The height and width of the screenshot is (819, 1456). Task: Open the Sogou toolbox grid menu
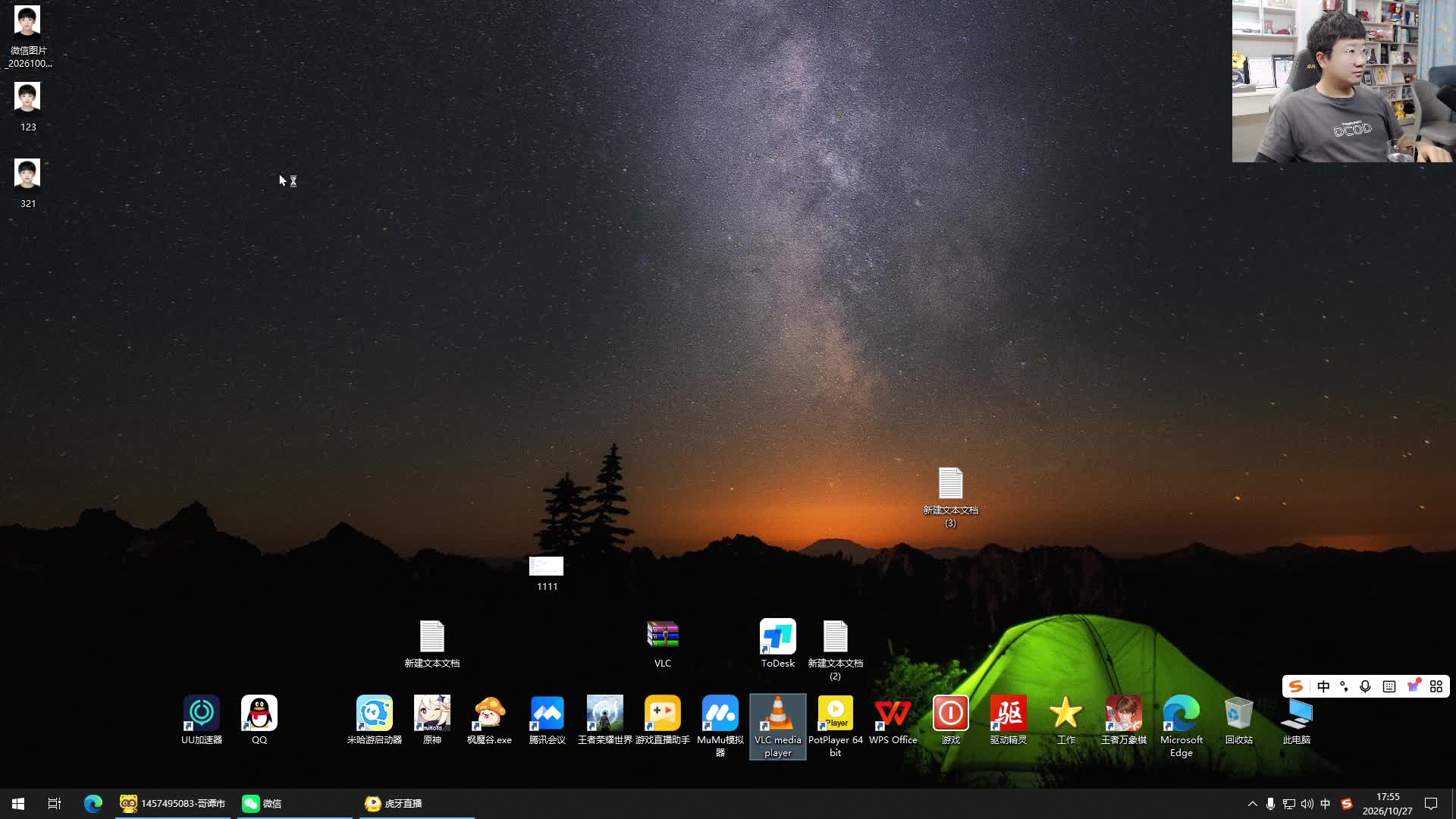(1436, 686)
